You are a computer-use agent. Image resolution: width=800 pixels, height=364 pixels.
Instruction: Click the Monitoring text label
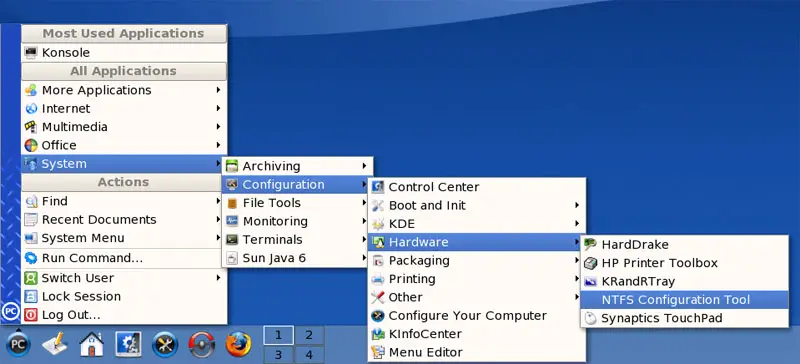pos(276,221)
